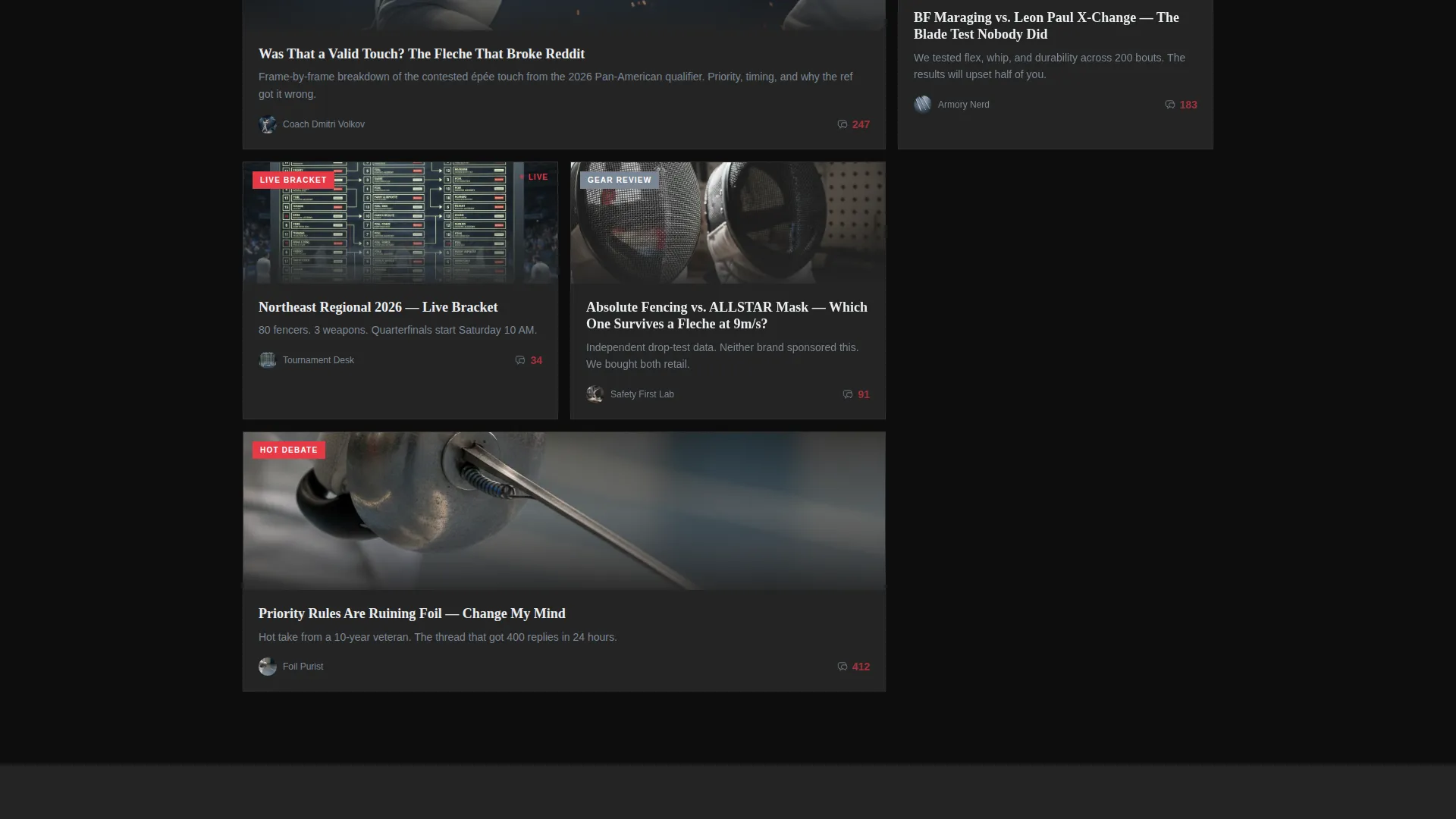Click the HOT DEBATE tag badge
The width and height of the screenshot is (1456, 819).
pyautogui.click(x=289, y=450)
